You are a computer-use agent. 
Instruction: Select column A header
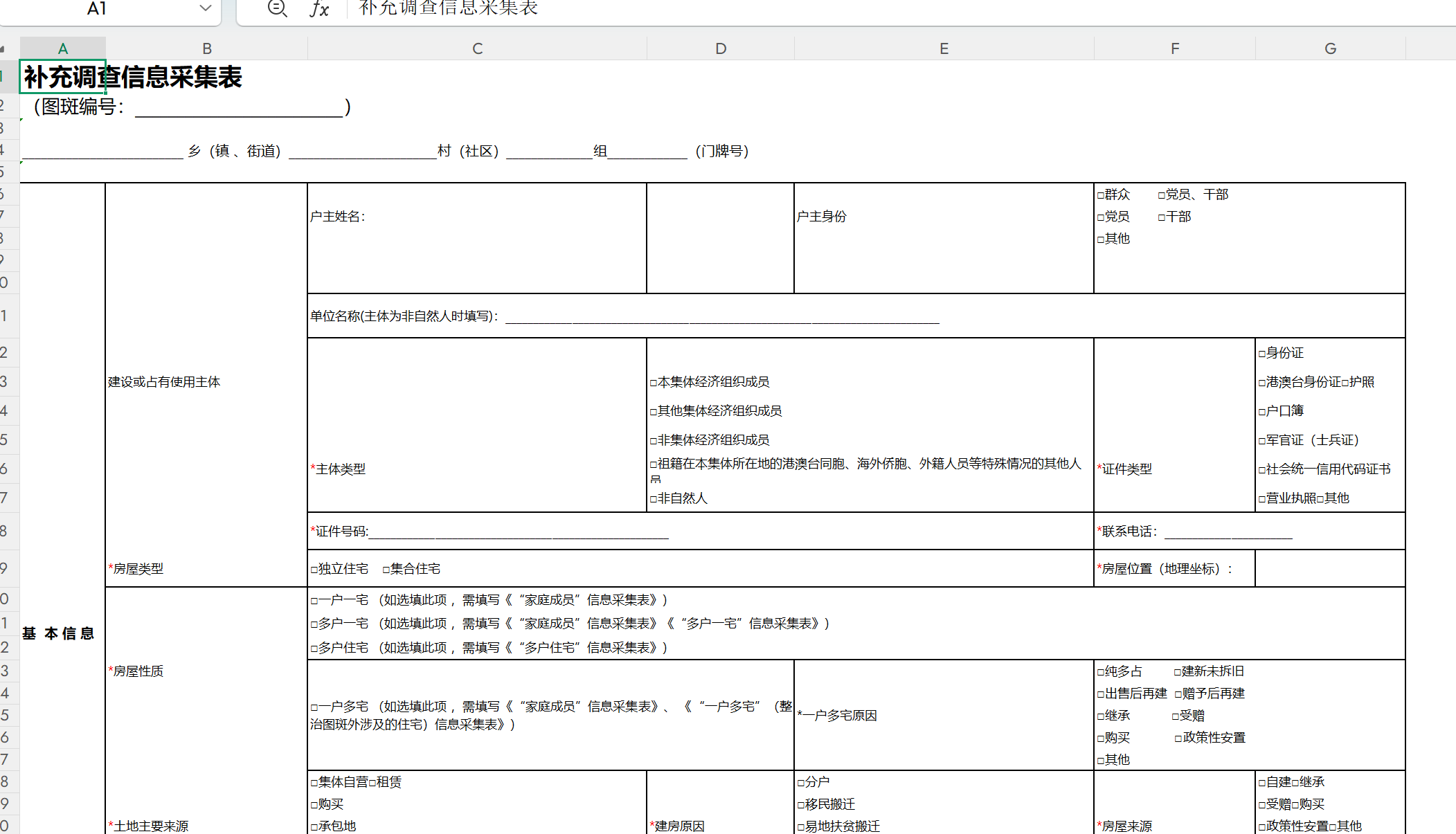(x=63, y=48)
